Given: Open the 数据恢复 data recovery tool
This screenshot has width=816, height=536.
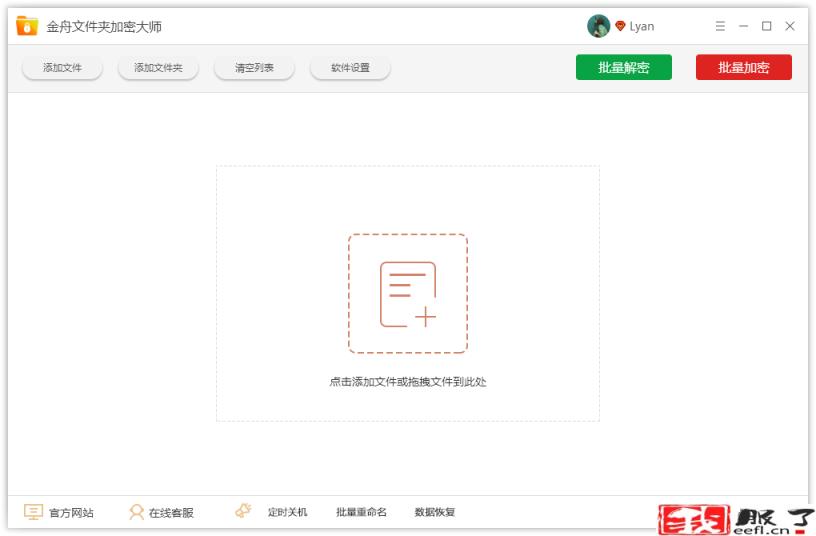Looking at the screenshot, I should [x=435, y=512].
